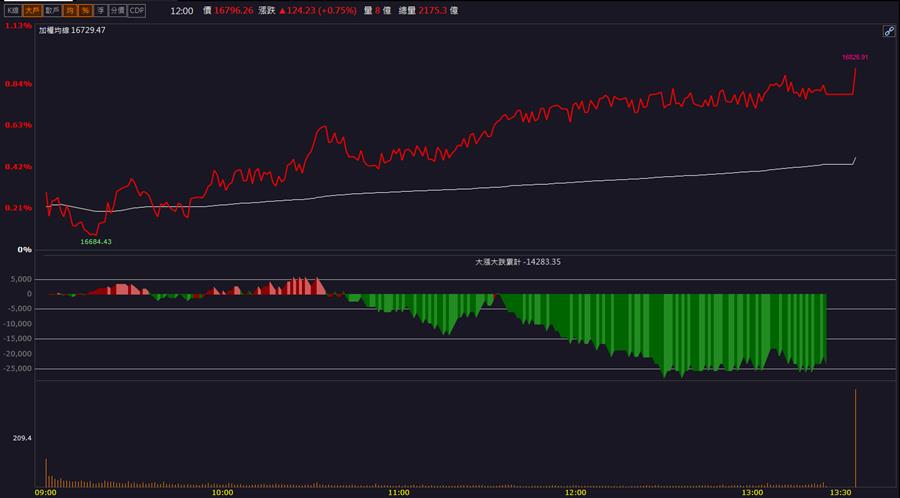Click the tall closing volume bar
This screenshot has height=498, width=900.
pyautogui.click(x=855, y=438)
